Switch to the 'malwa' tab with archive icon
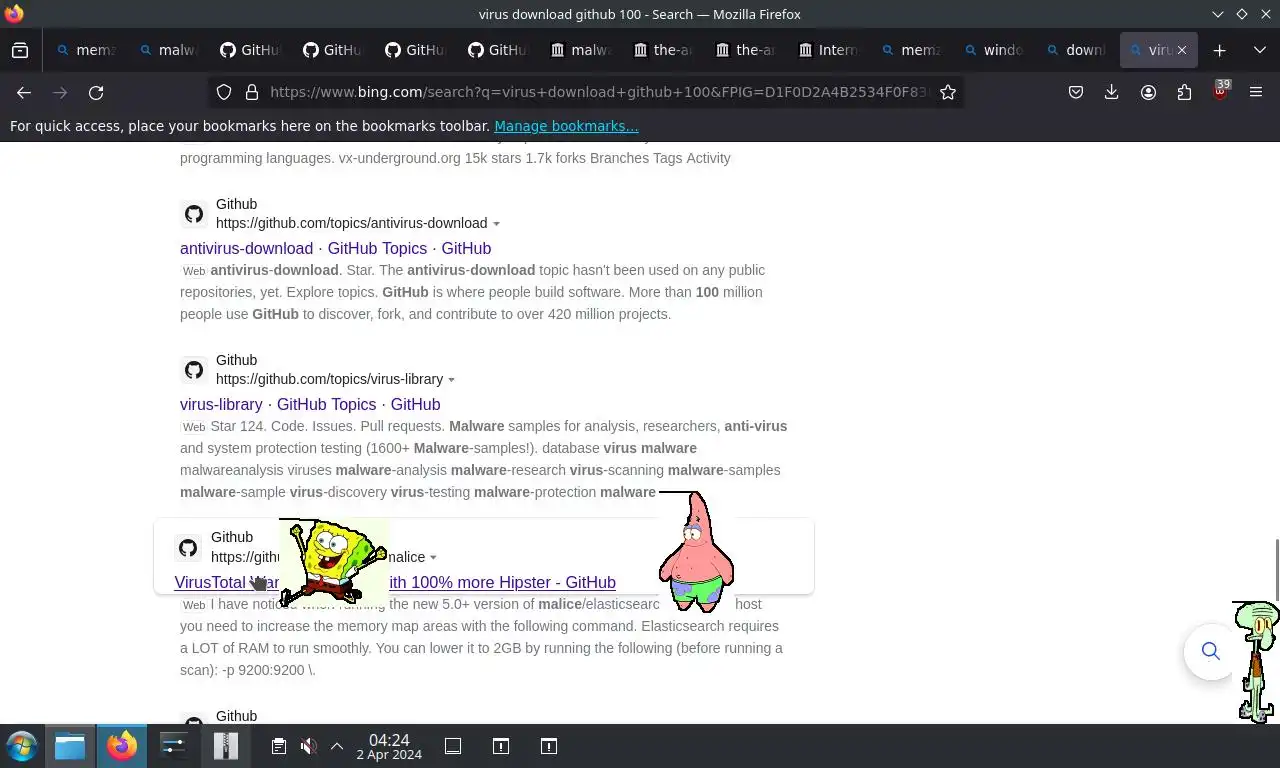Screen dimensions: 1280x768 click(581, 50)
